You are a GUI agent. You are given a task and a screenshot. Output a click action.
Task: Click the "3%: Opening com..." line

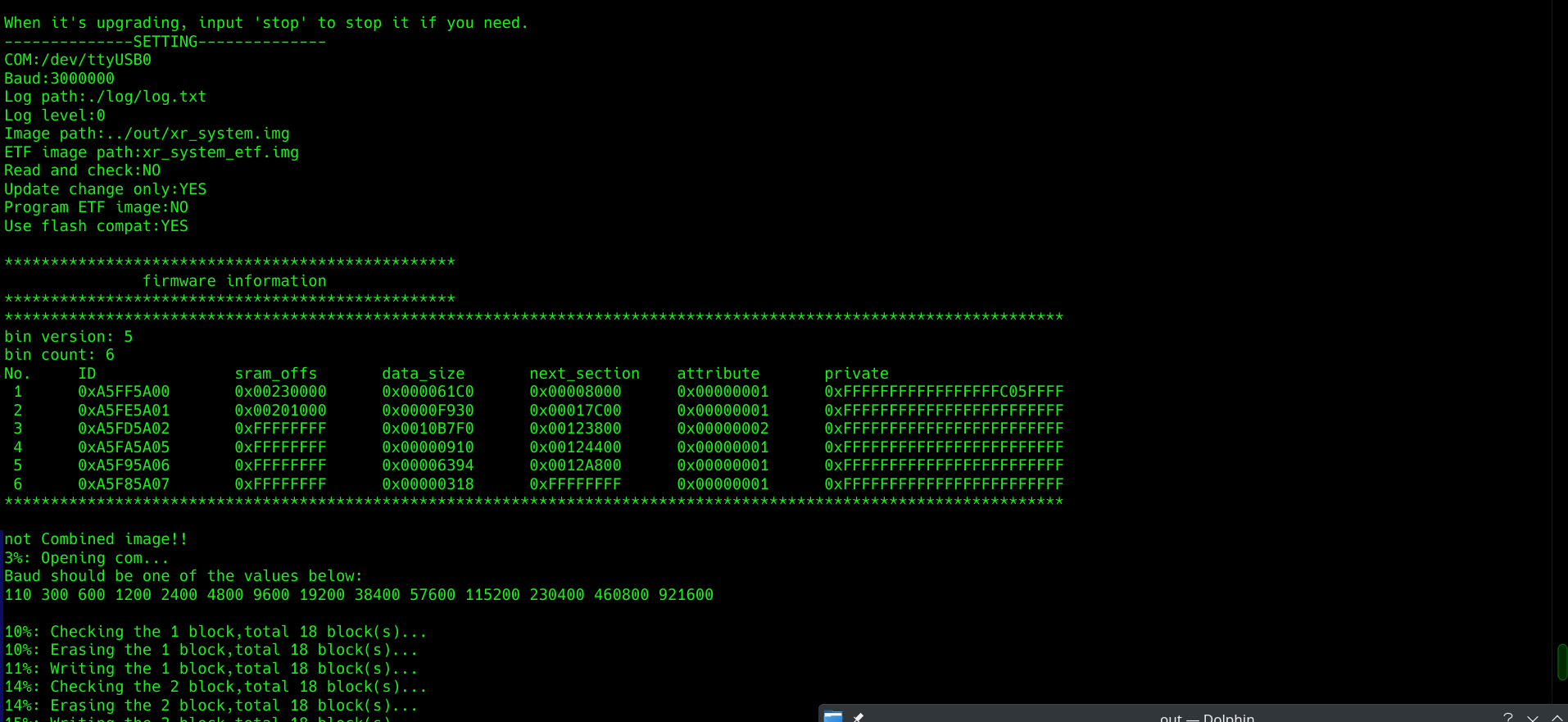(x=87, y=558)
